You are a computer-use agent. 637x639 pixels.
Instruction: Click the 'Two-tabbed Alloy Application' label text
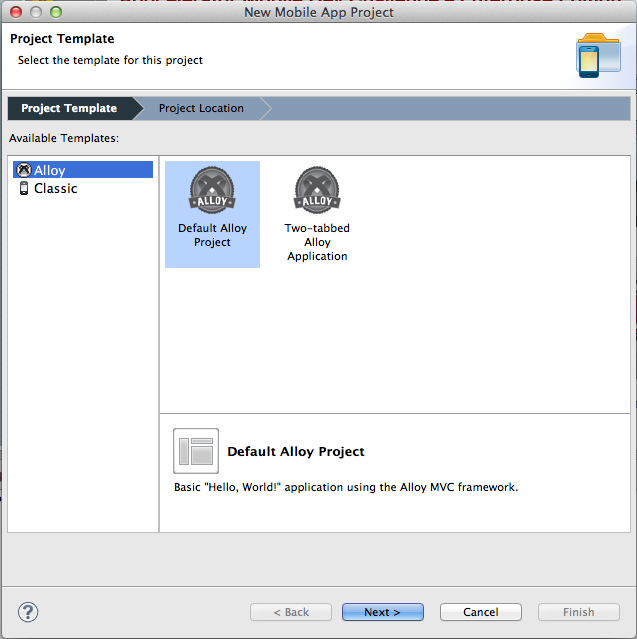[x=317, y=242]
